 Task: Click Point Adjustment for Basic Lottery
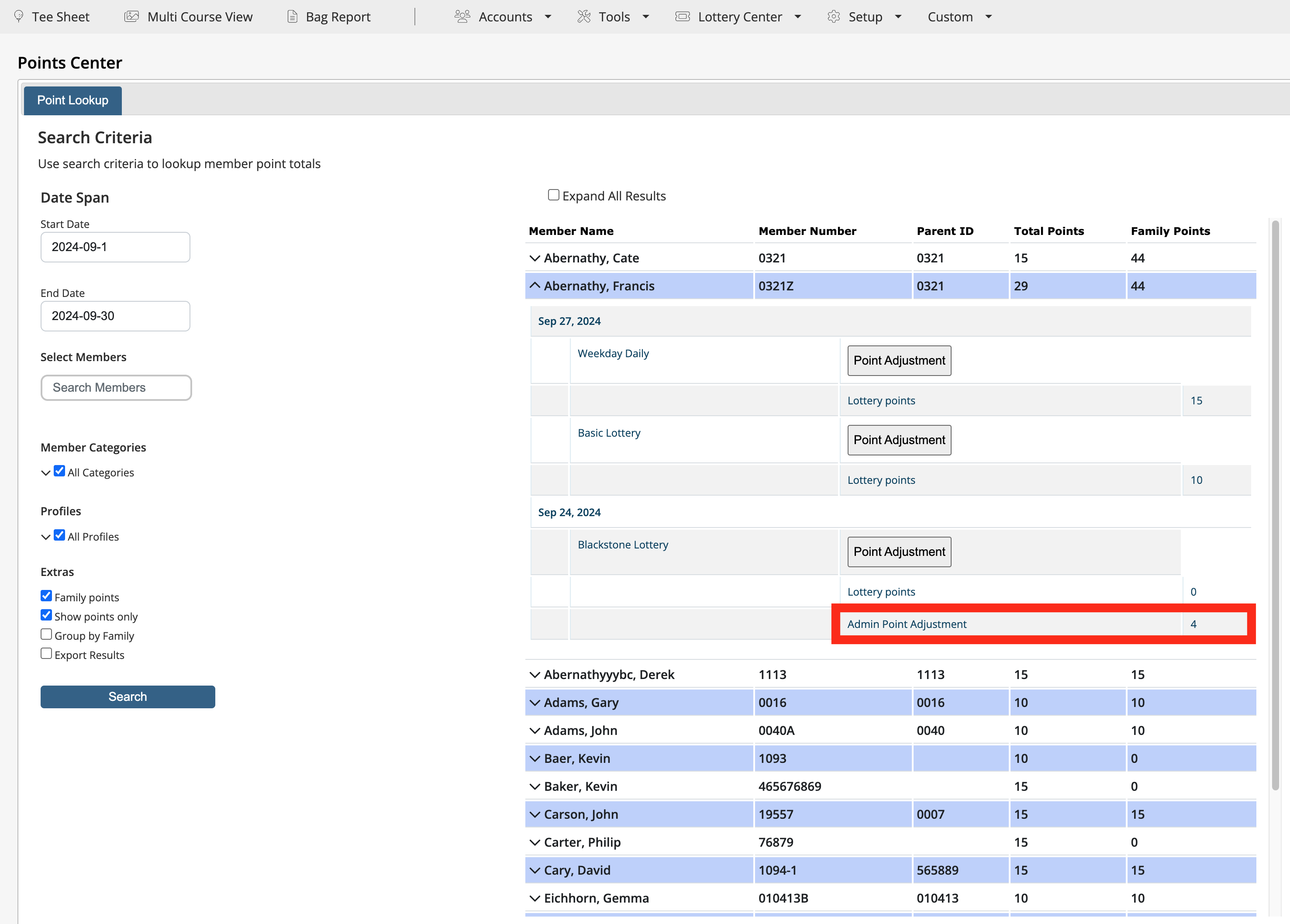point(899,440)
